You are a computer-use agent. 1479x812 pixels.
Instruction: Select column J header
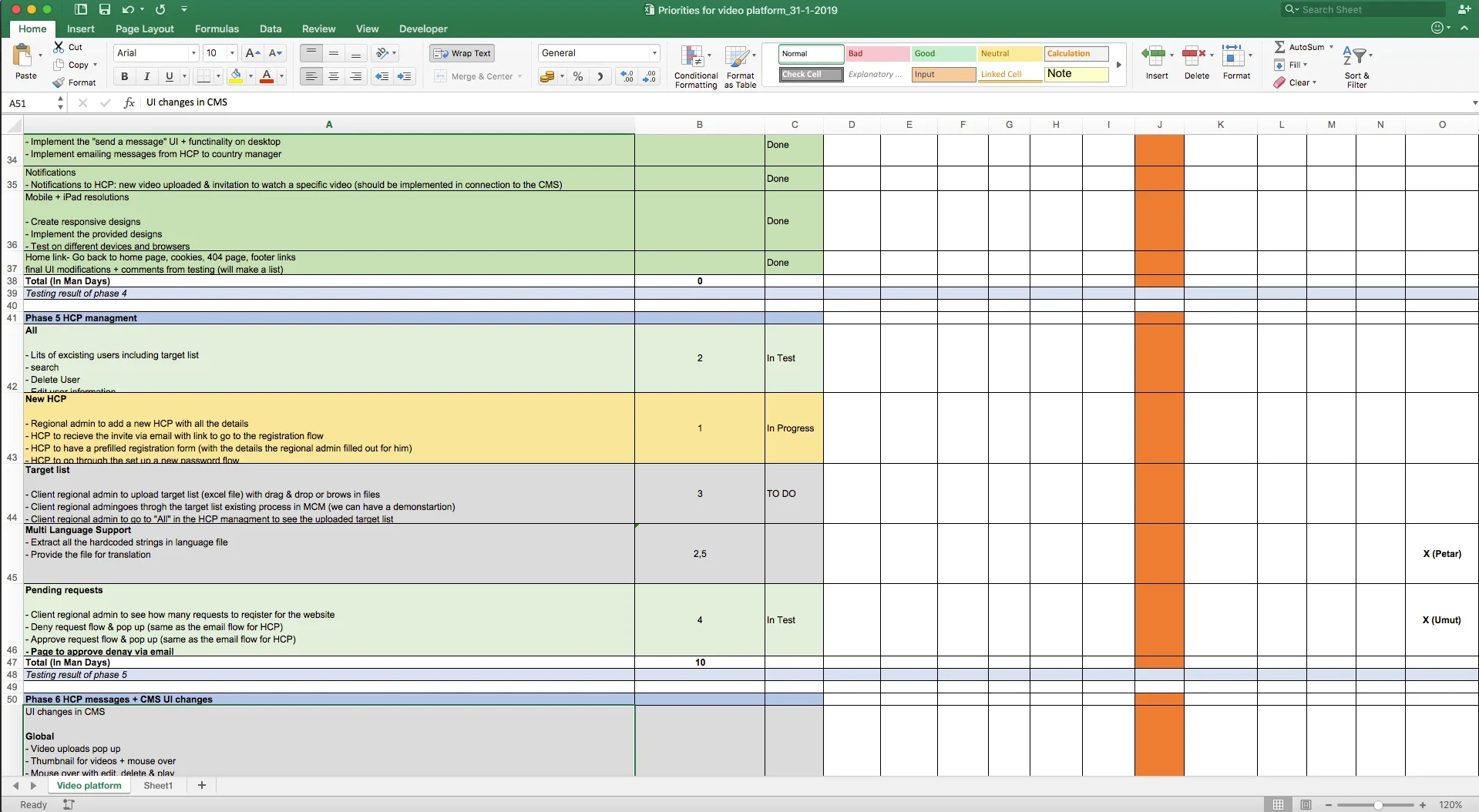click(1159, 125)
